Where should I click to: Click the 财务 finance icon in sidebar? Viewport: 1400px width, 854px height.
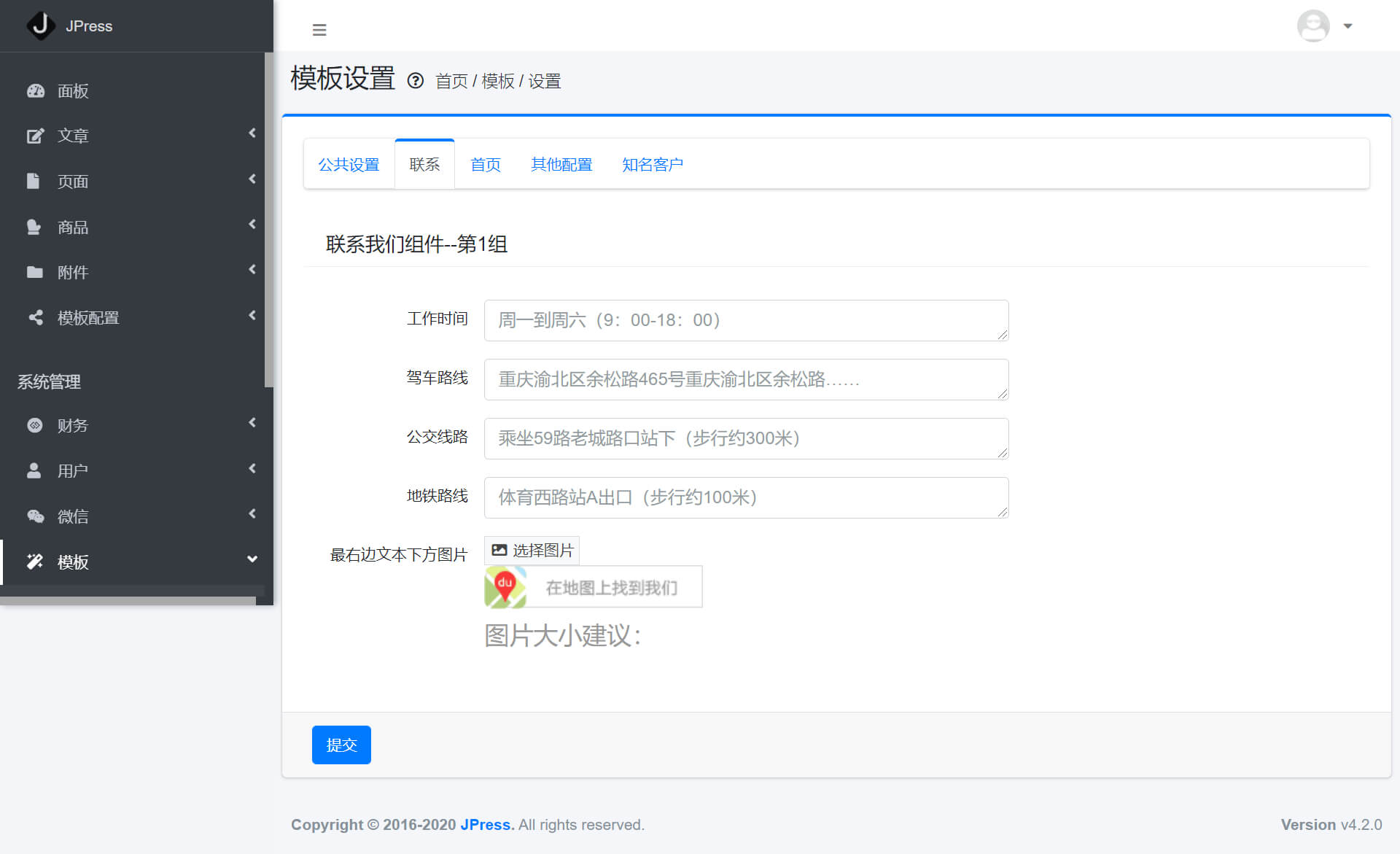pyautogui.click(x=35, y=425)
